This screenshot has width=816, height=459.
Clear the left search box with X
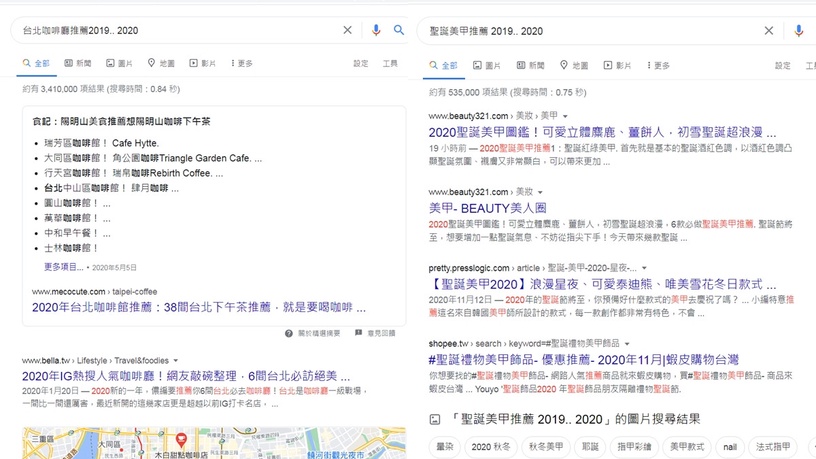pos(347,30)
